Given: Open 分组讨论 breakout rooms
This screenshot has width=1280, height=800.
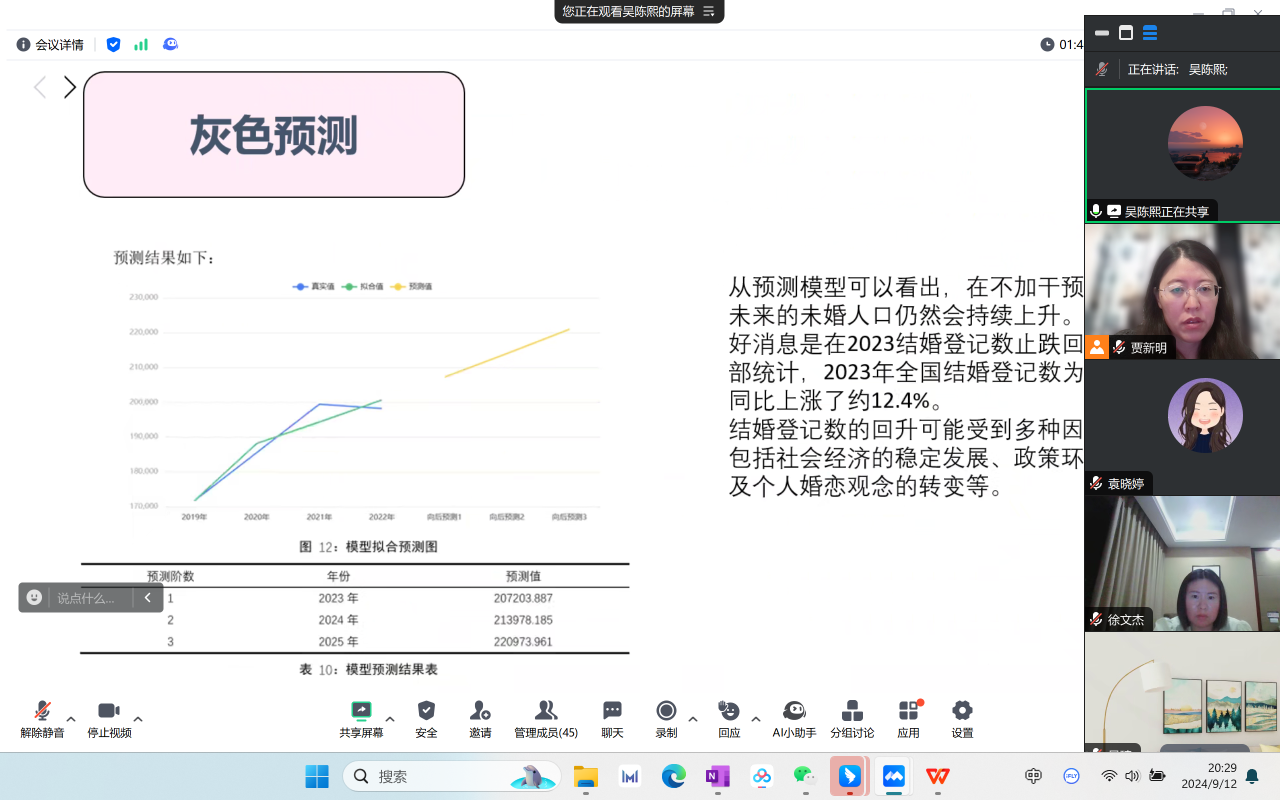Looking at the screenshot, I should [x=852, y=718].
